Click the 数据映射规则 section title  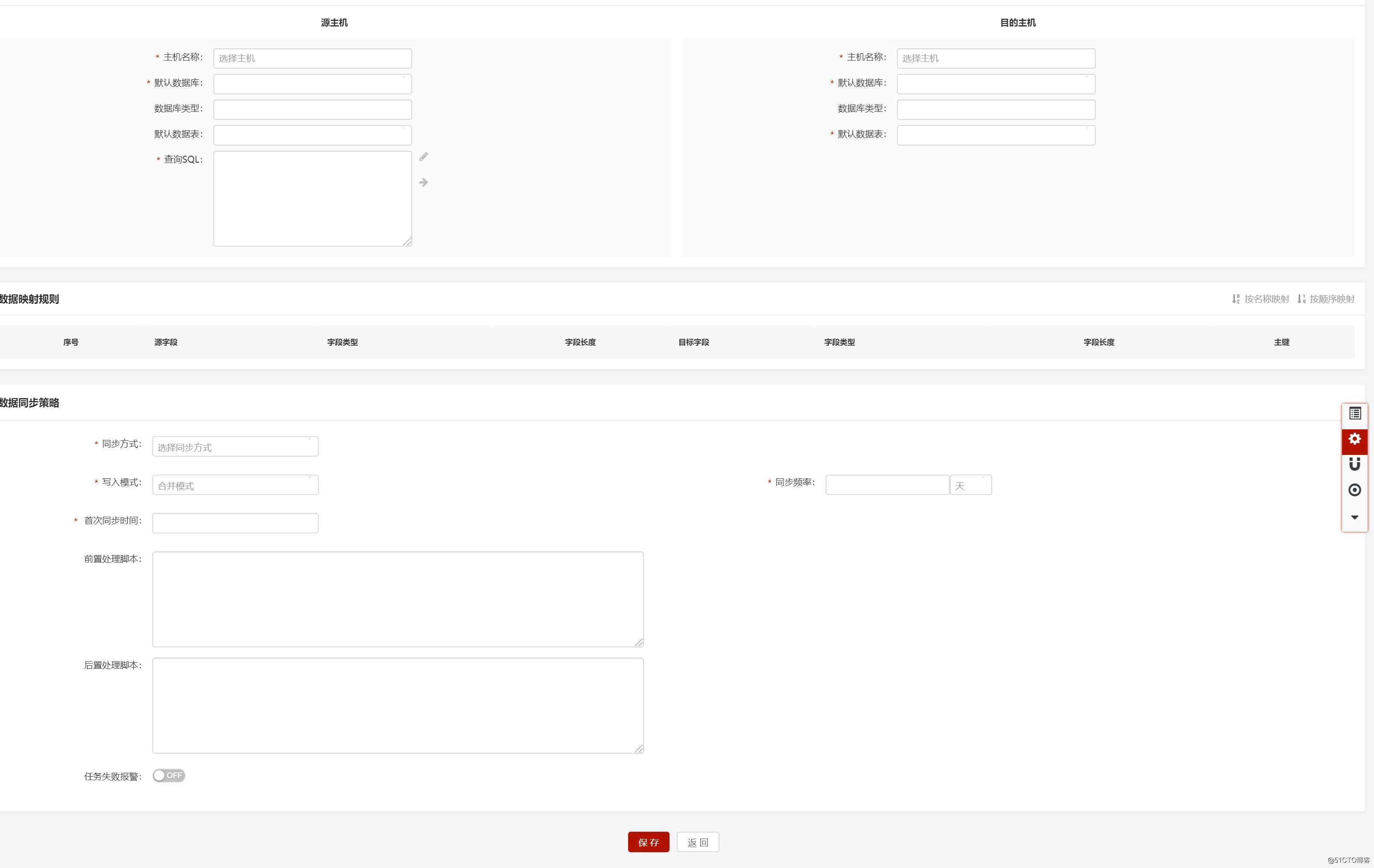tap(30, 299)
